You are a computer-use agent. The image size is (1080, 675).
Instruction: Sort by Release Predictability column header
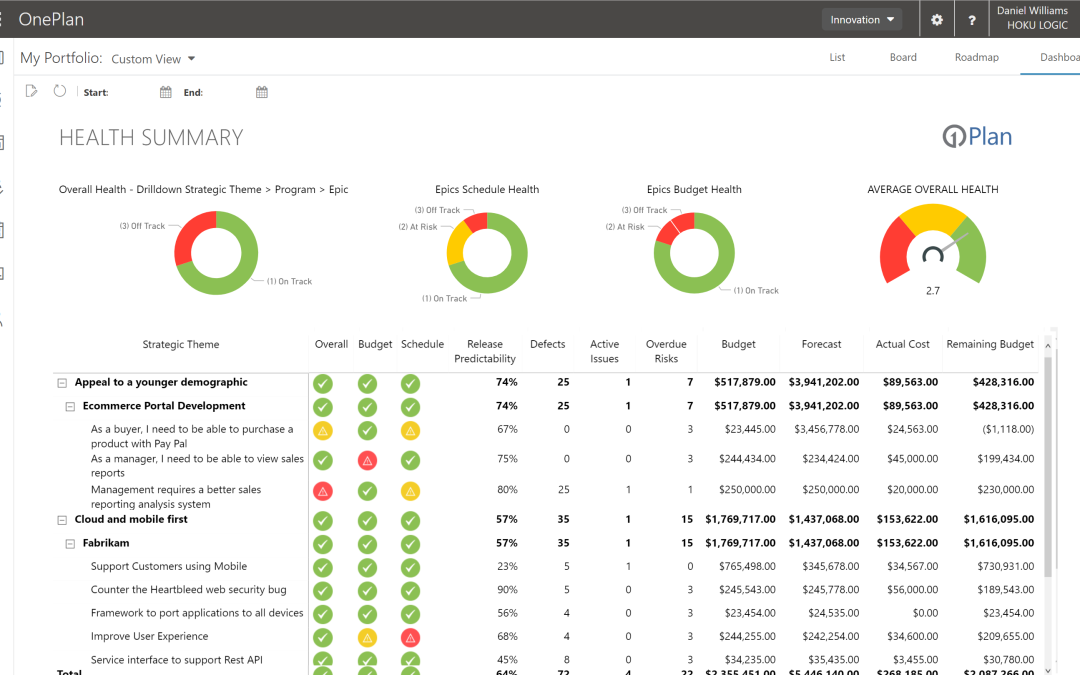485,351
